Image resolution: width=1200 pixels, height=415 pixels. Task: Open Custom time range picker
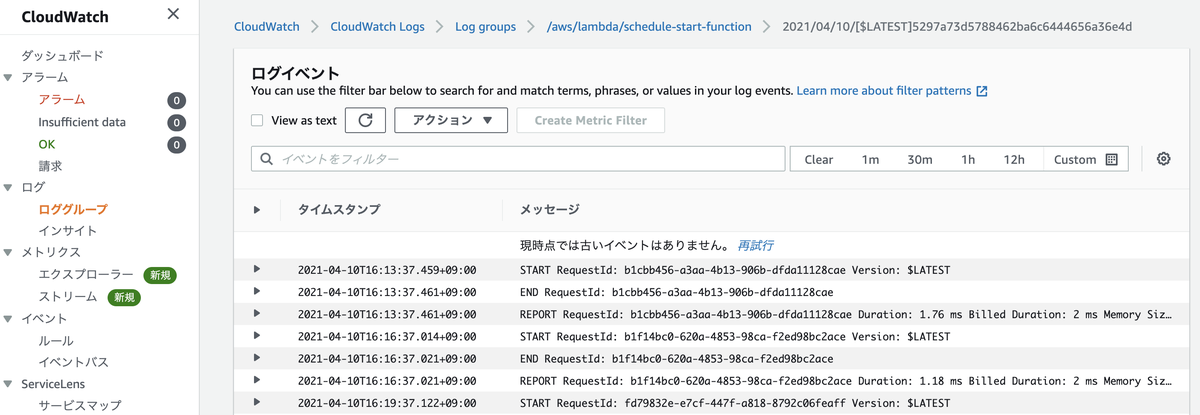[1085, 159]
